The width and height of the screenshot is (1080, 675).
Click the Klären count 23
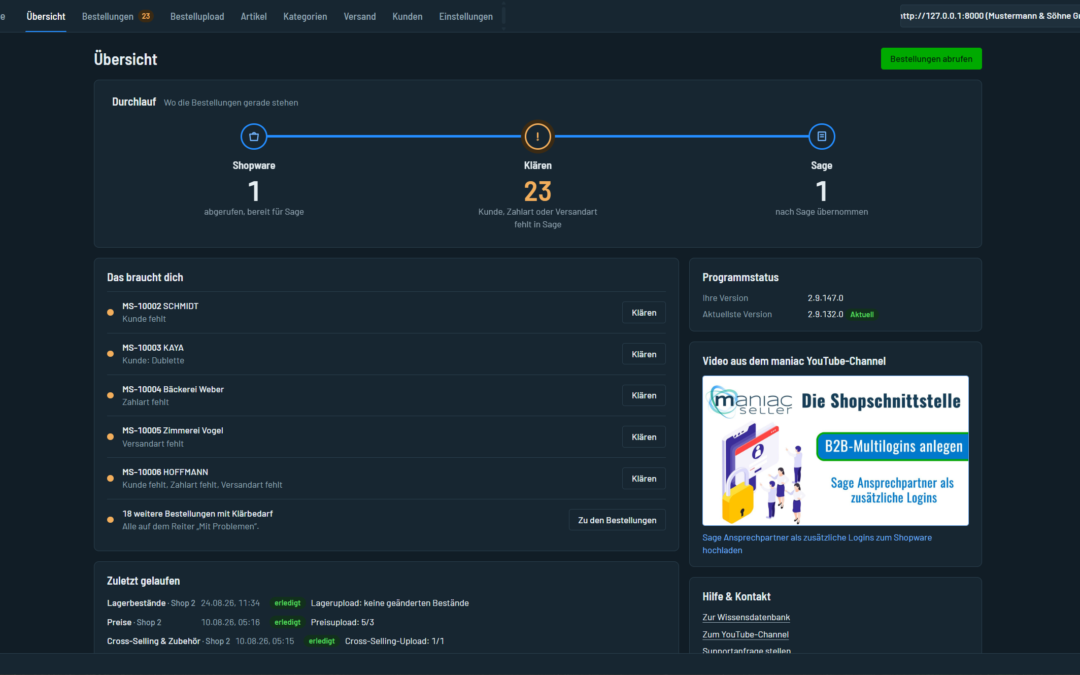click(x=537, y=191)
